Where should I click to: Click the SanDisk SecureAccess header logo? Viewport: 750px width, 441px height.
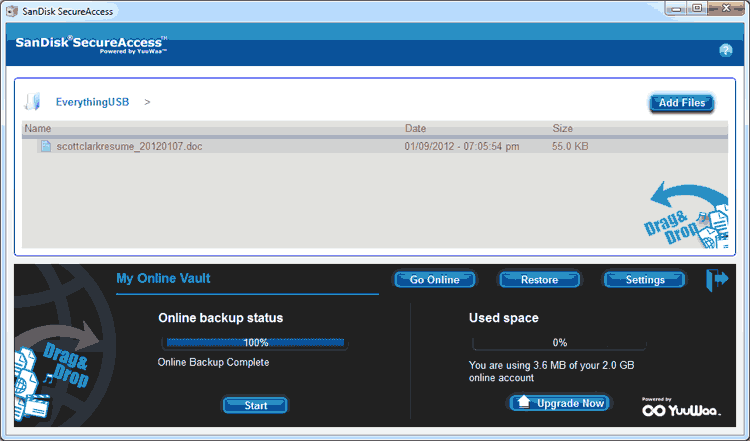tap(91, 44)
